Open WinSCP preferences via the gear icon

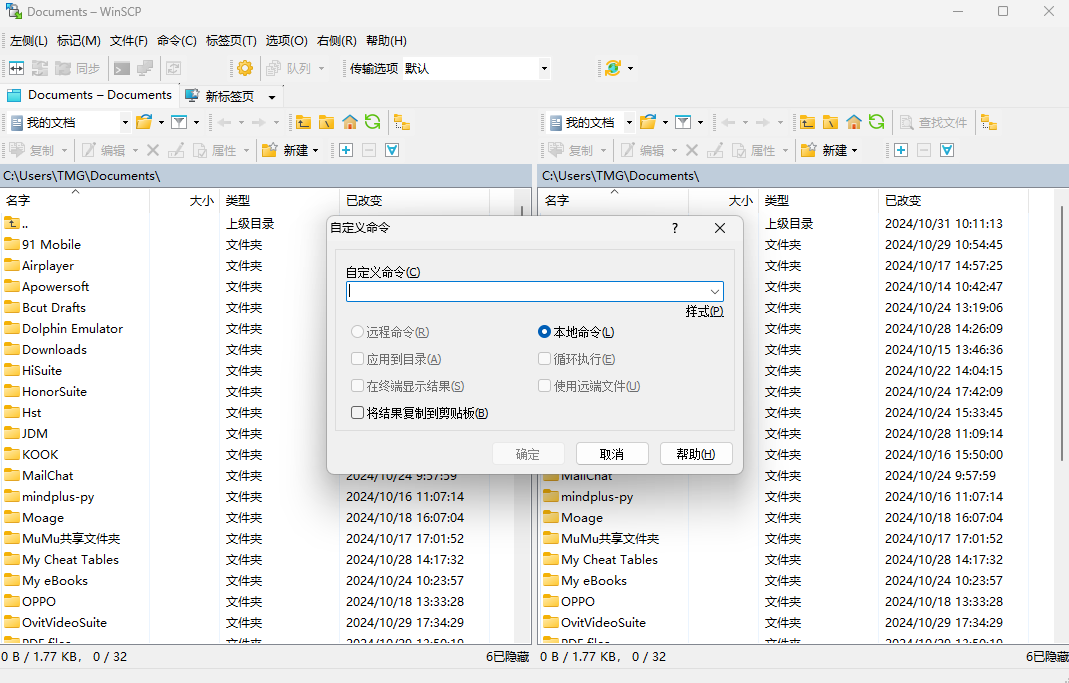pos(243,68)
